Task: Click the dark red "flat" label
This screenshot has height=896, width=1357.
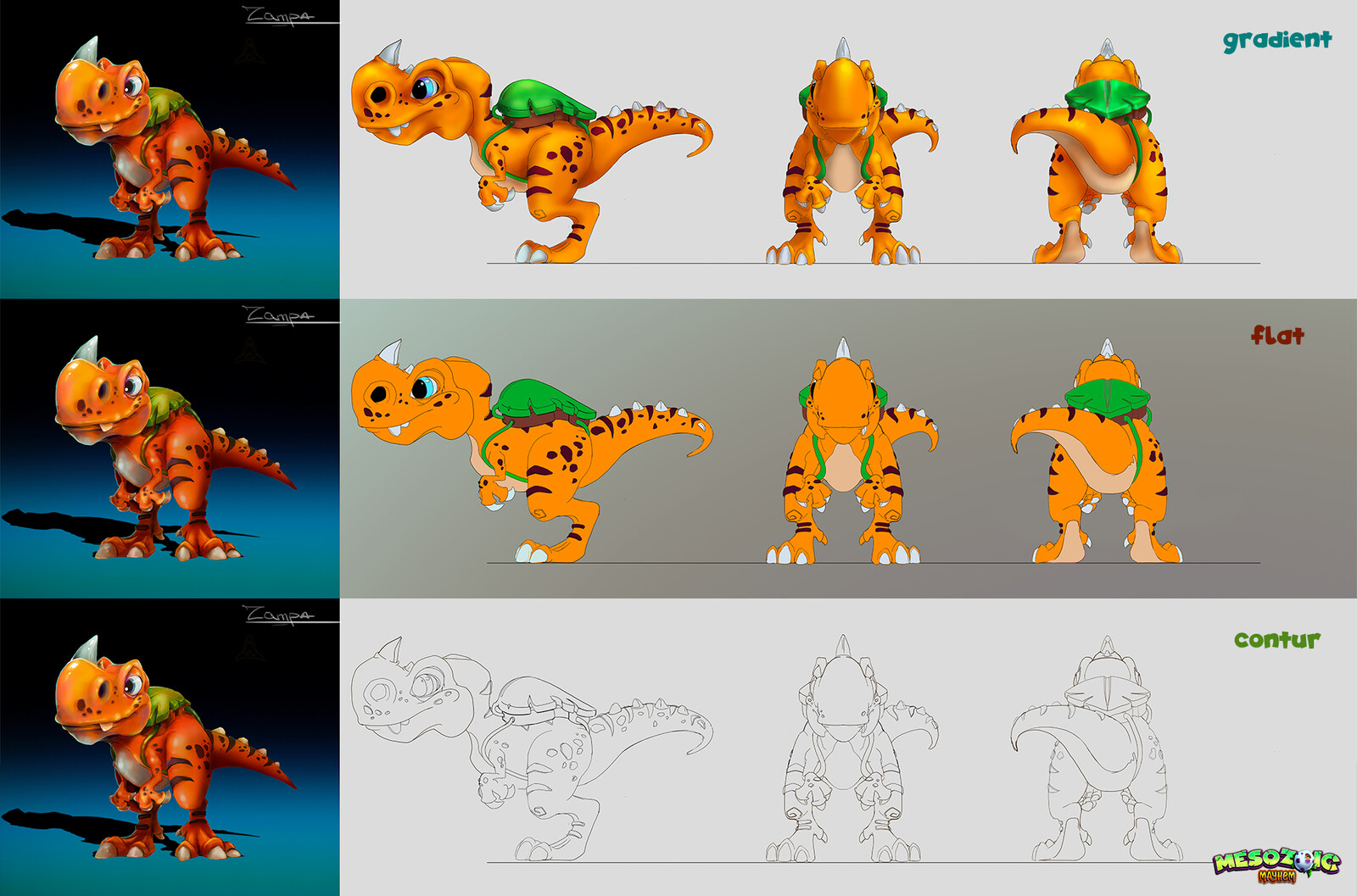Action: pos(1277,335)
